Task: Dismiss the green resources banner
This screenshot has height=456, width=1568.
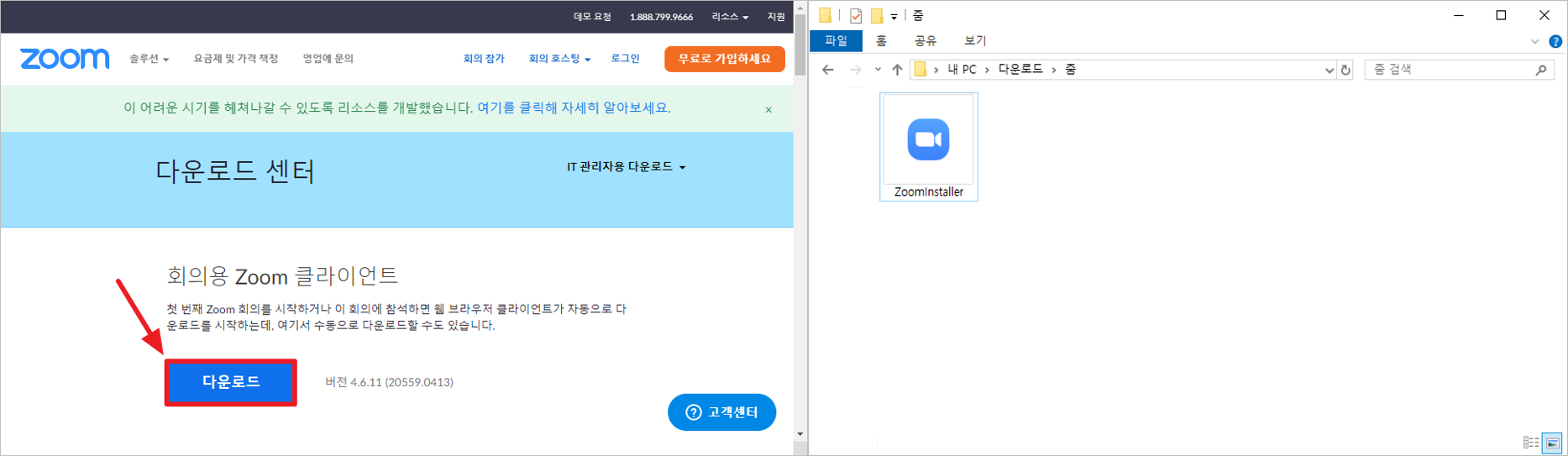Action: point(768,110)
